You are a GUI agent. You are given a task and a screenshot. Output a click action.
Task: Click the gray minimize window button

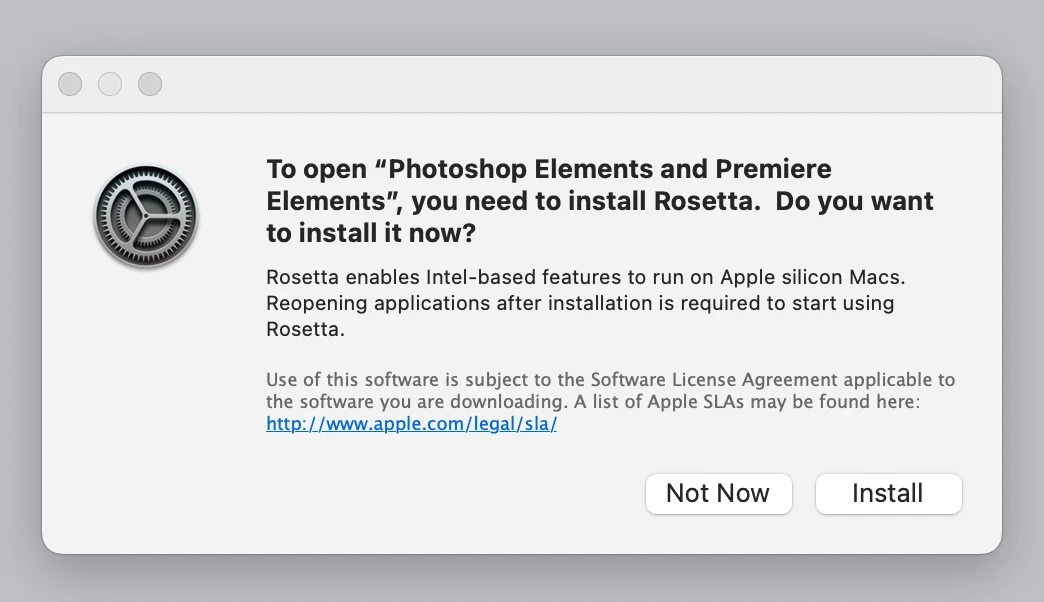click(110, 84)
